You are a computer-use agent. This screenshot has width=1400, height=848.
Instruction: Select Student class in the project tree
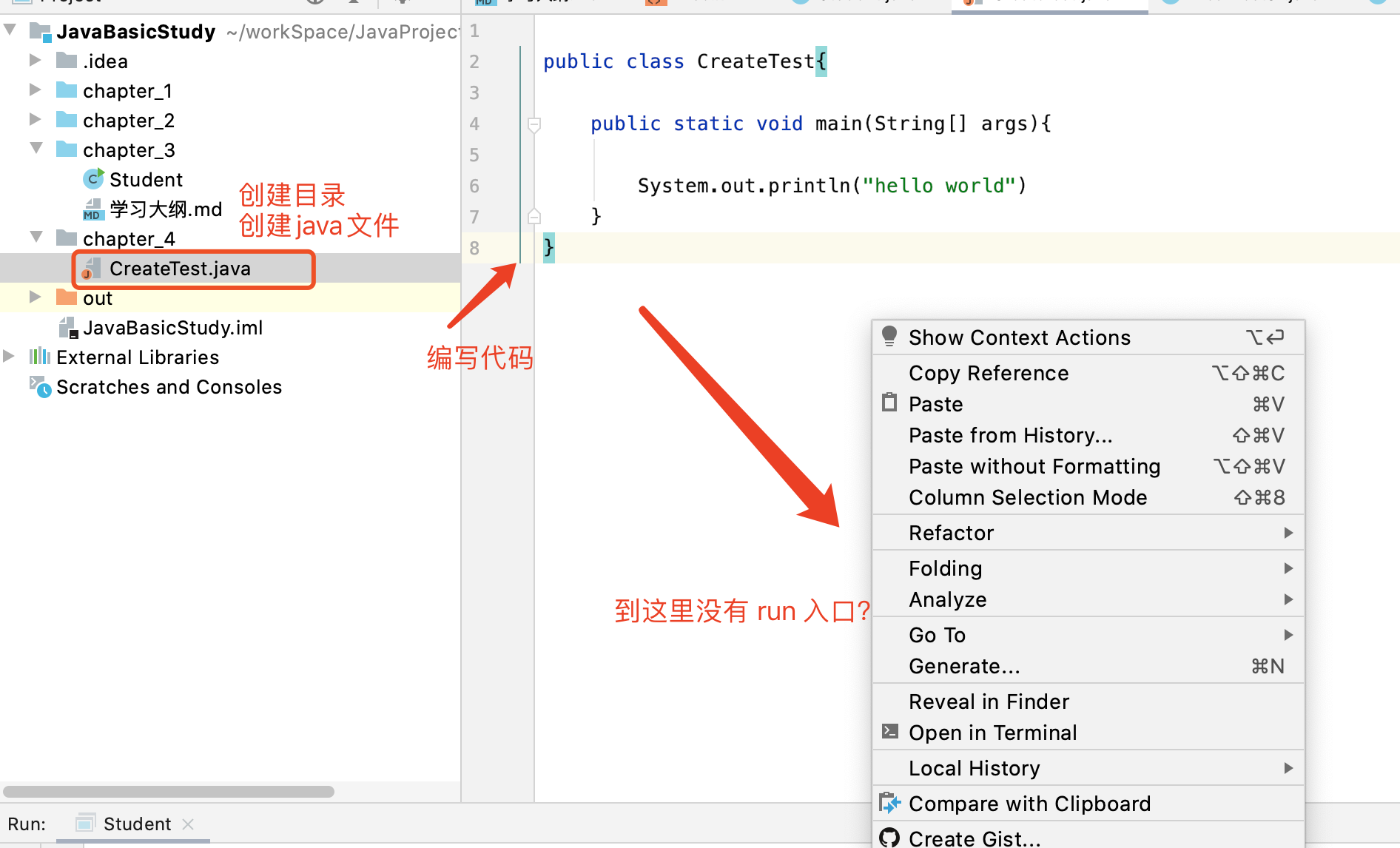pyautogui.click(x=146, y=179)
